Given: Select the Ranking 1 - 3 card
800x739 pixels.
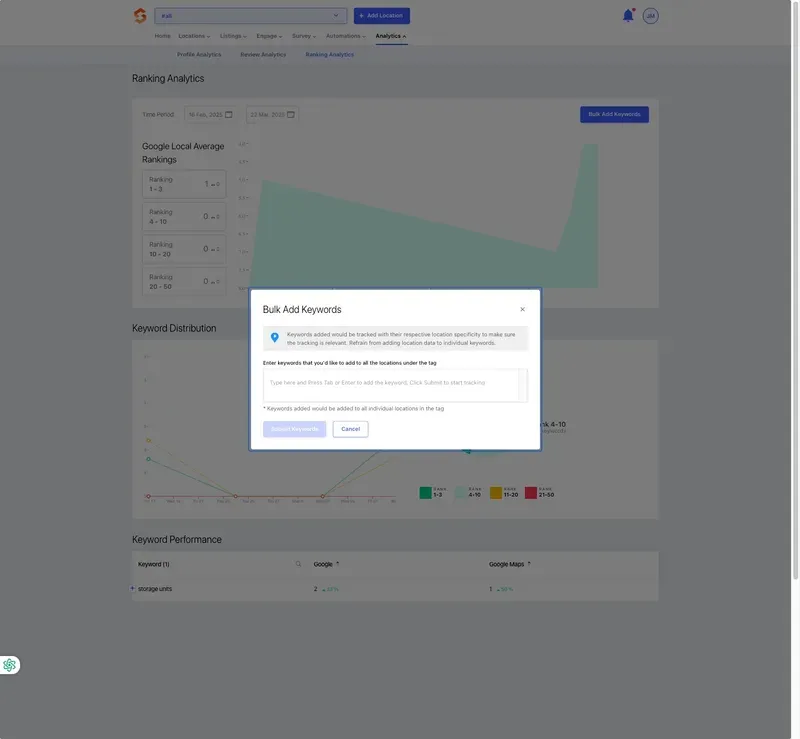Looking at the screenshot, I should [x=184, y=184].
